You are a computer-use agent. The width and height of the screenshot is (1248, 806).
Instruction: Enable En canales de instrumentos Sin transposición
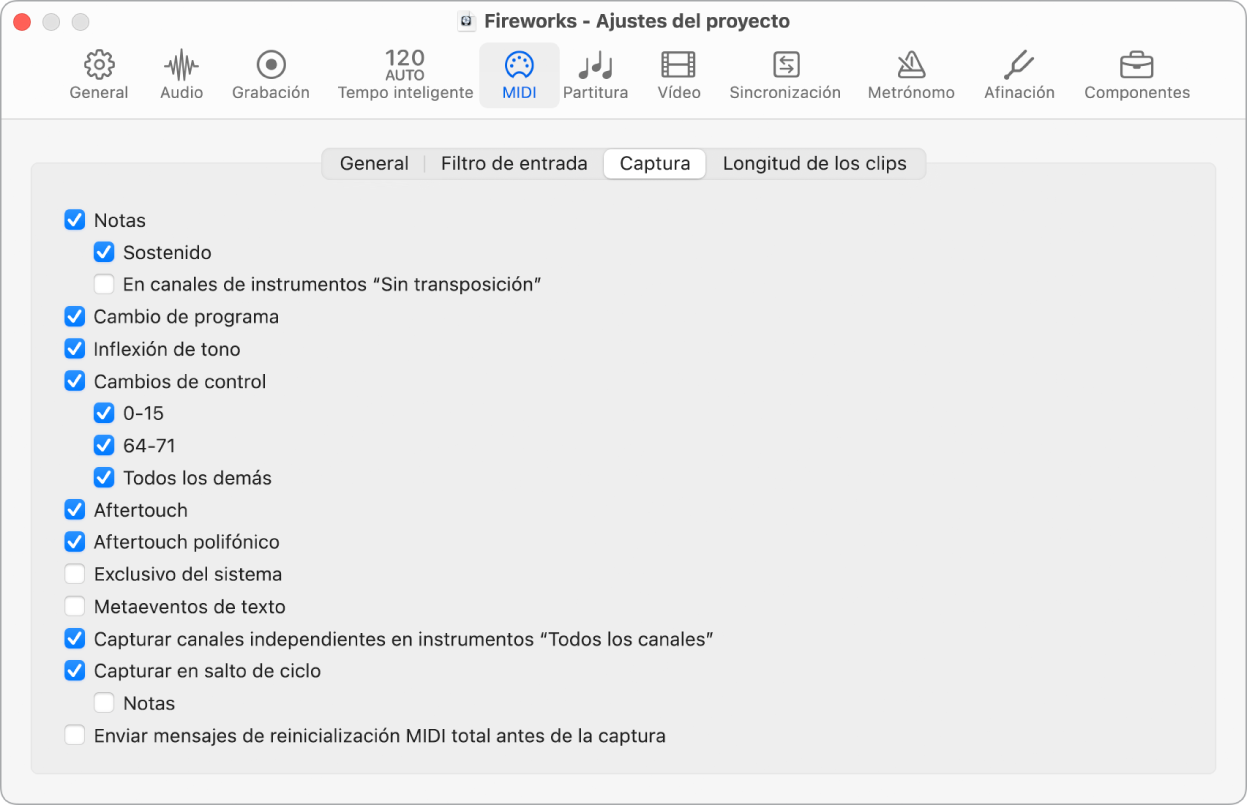click(x=104, y=284)
